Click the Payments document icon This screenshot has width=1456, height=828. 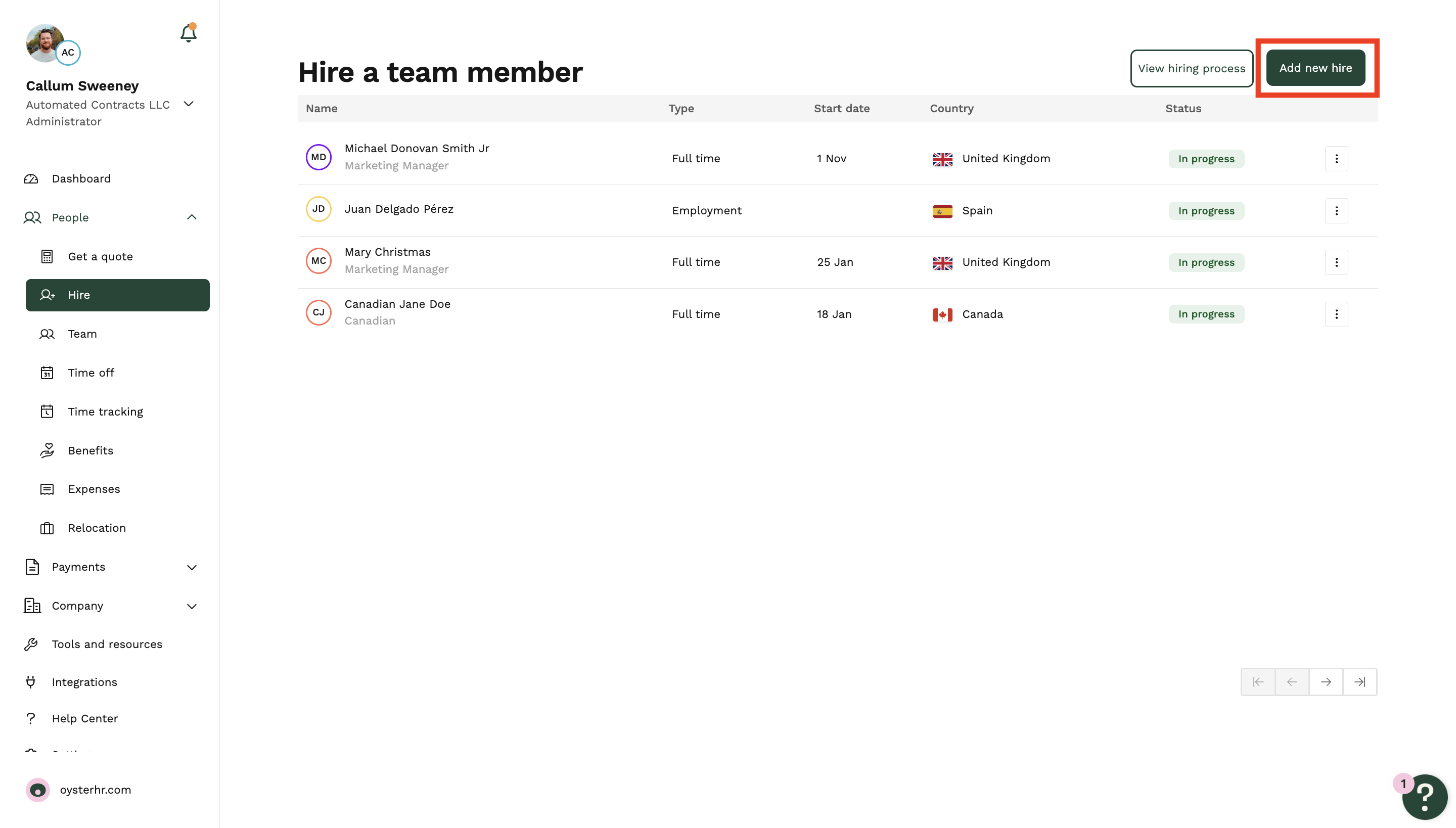[32, 567]
